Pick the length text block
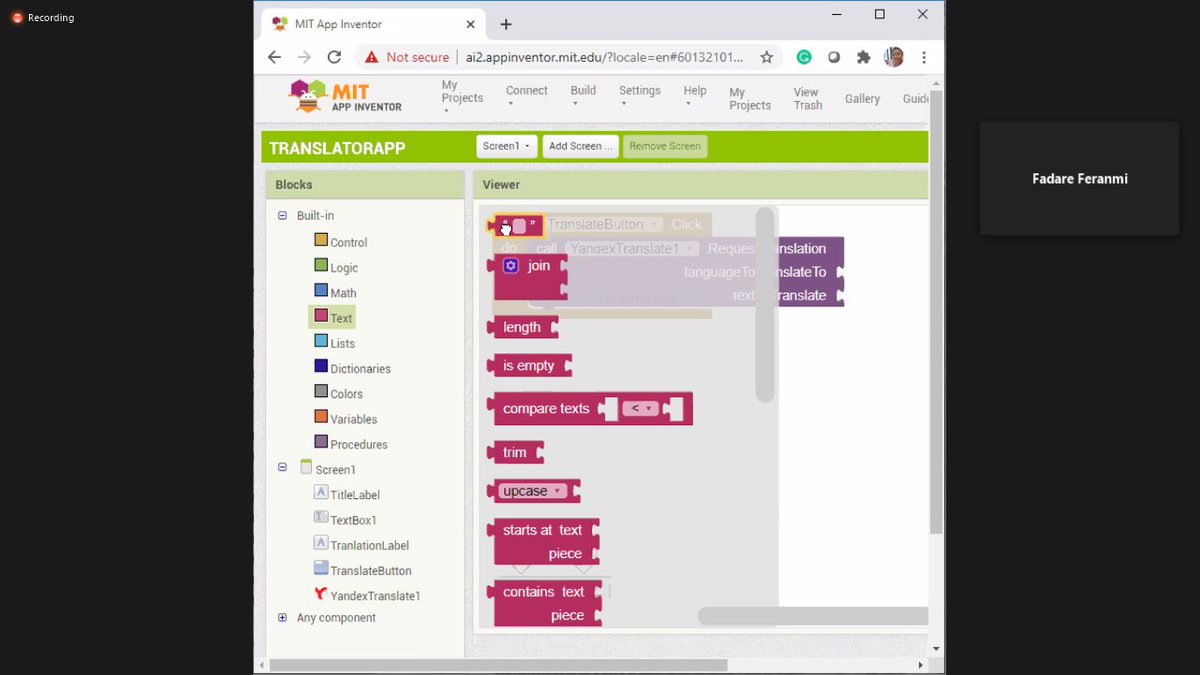The width and height of the screenshot is (1200, 675). click(x=521, y=327)
